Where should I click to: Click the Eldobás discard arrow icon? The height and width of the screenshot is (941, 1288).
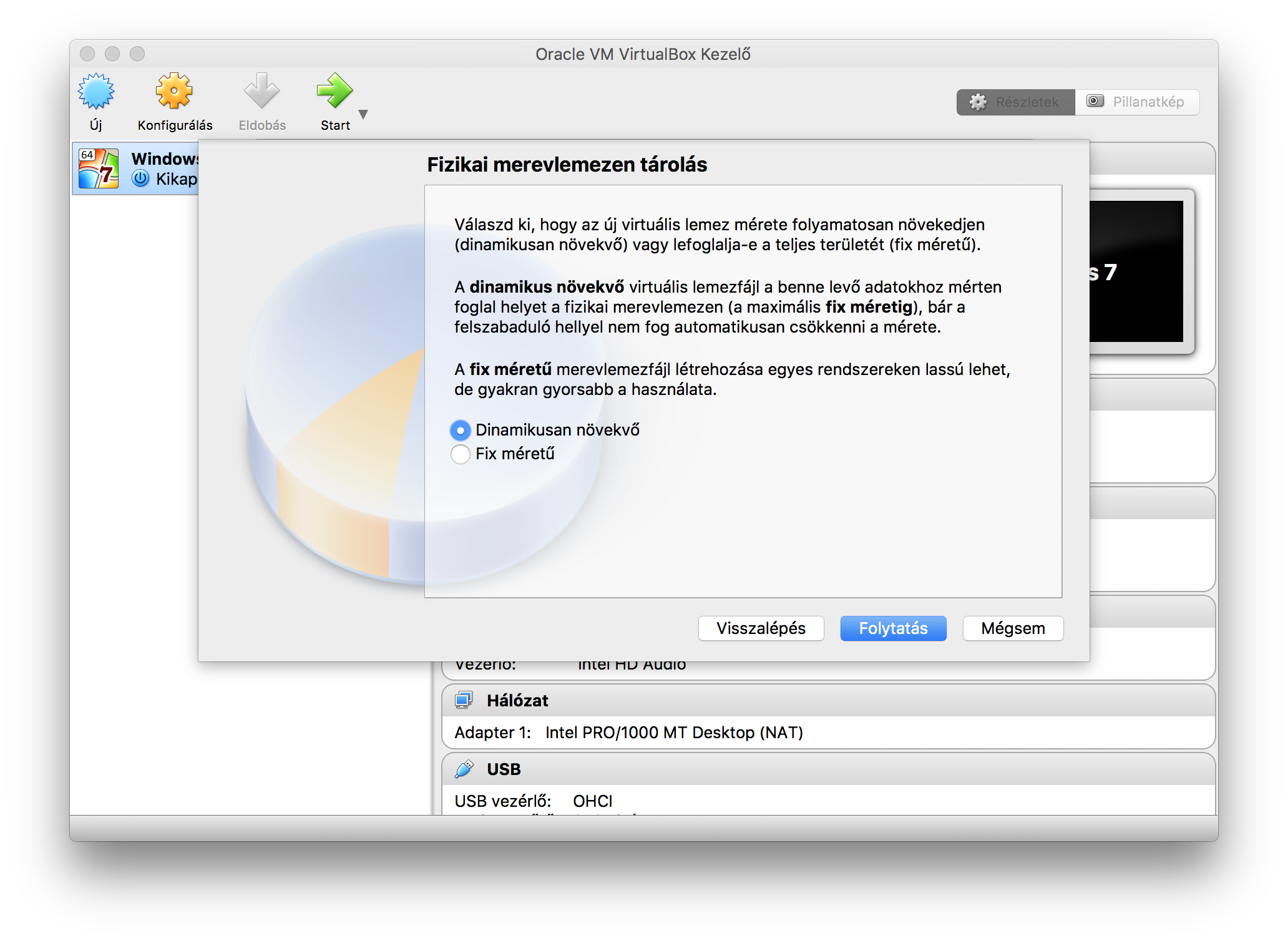[261, 91]
